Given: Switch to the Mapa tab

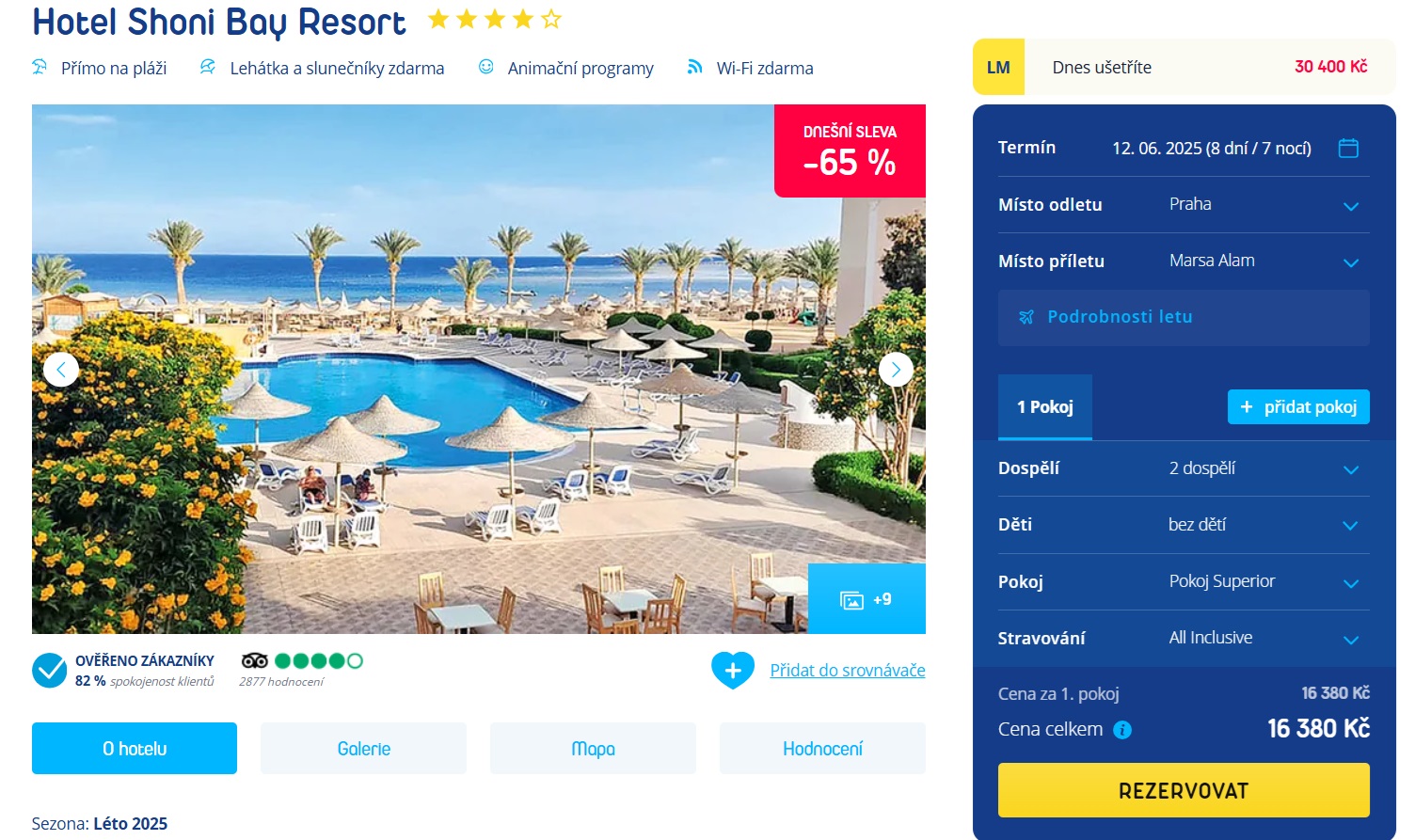Looking at the screenshot, I should pos(593,749).
